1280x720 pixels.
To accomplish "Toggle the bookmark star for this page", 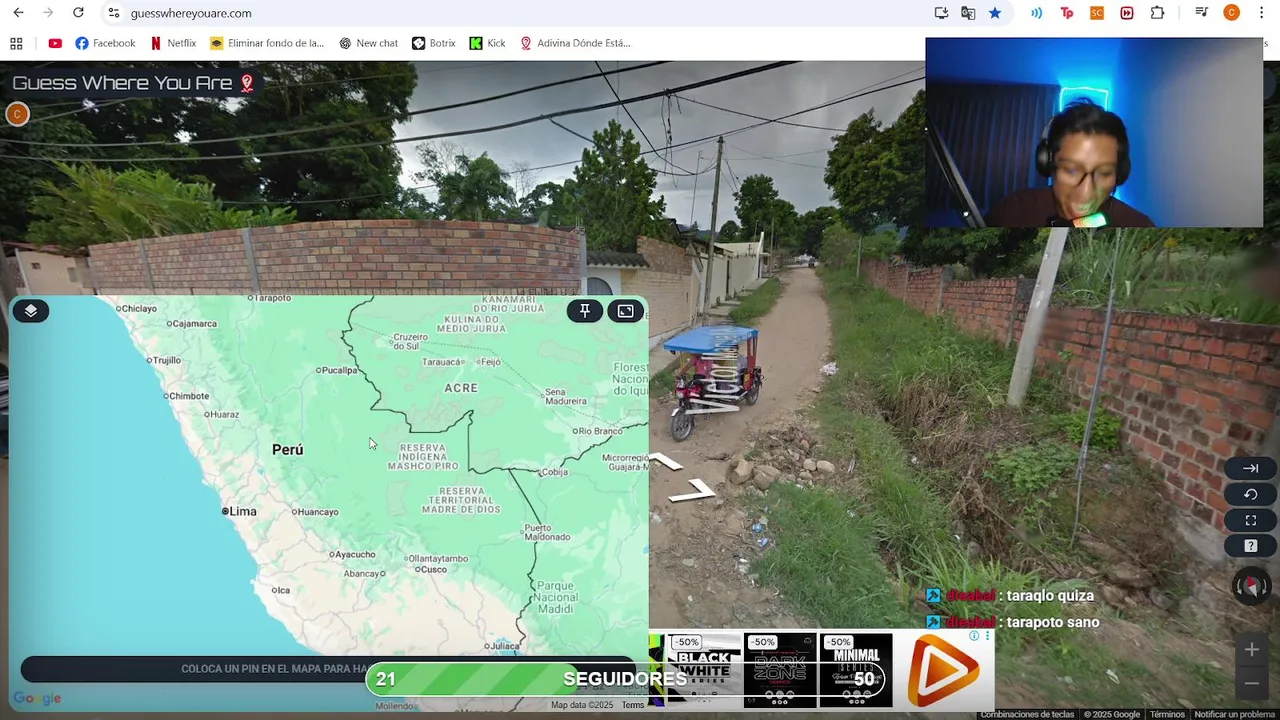I will (995, 13).
